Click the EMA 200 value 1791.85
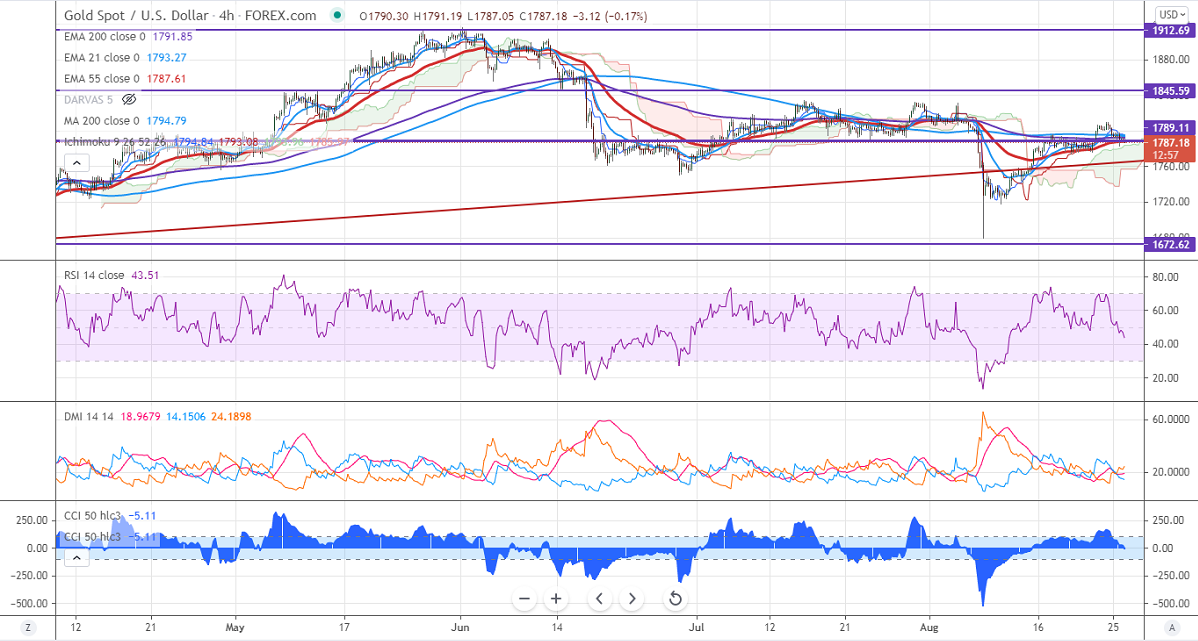The image size is (1198, 641). 172,37
